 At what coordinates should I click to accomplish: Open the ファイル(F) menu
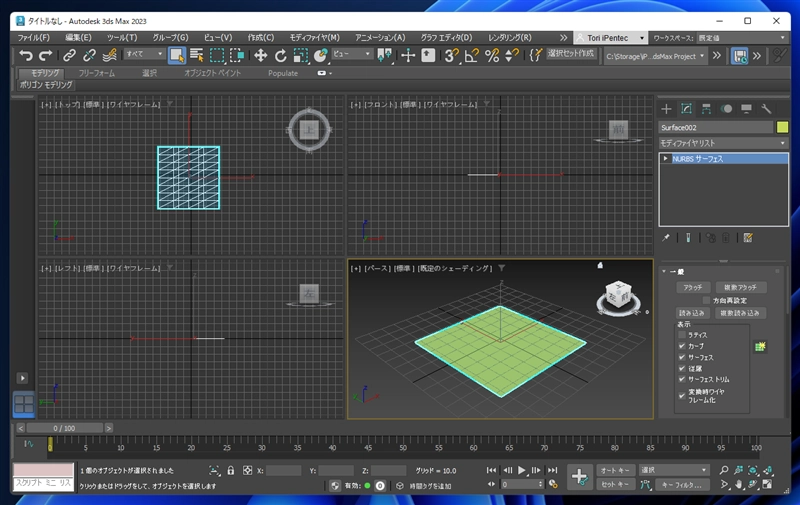point(34,38)
